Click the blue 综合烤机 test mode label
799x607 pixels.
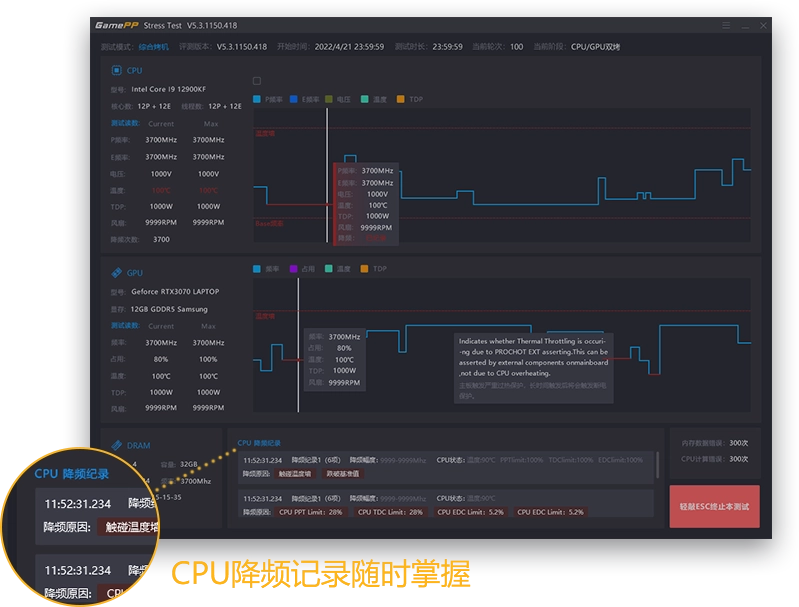(153, 47)
